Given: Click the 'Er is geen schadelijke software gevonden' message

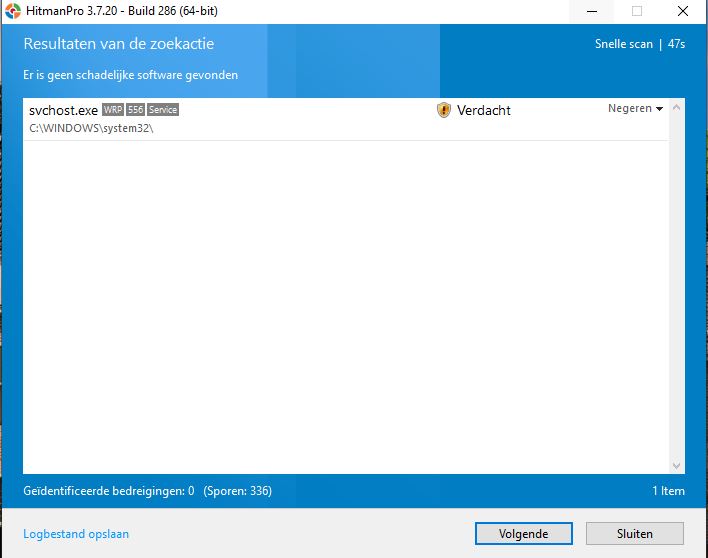Looking at the screenshot, I should [130, 75].
